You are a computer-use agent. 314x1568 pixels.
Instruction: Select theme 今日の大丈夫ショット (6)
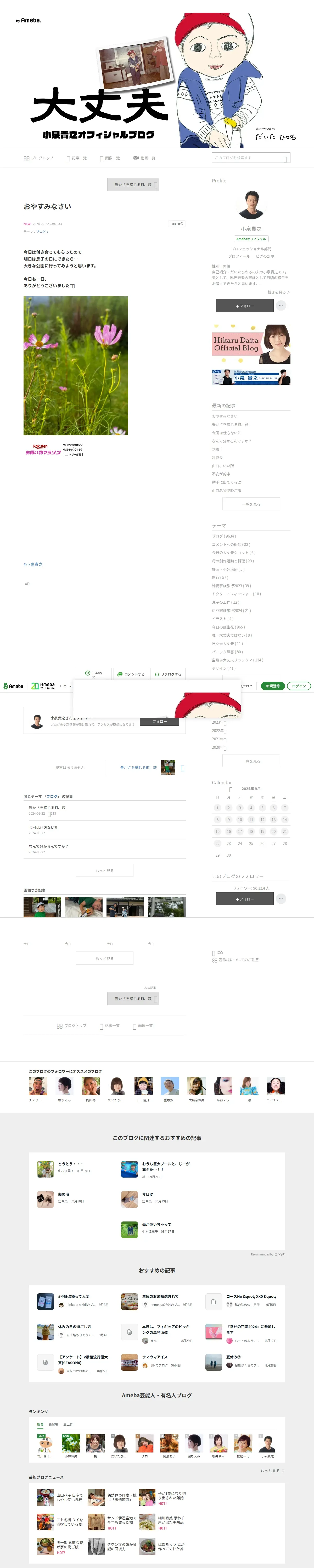[x=233, y=553]
